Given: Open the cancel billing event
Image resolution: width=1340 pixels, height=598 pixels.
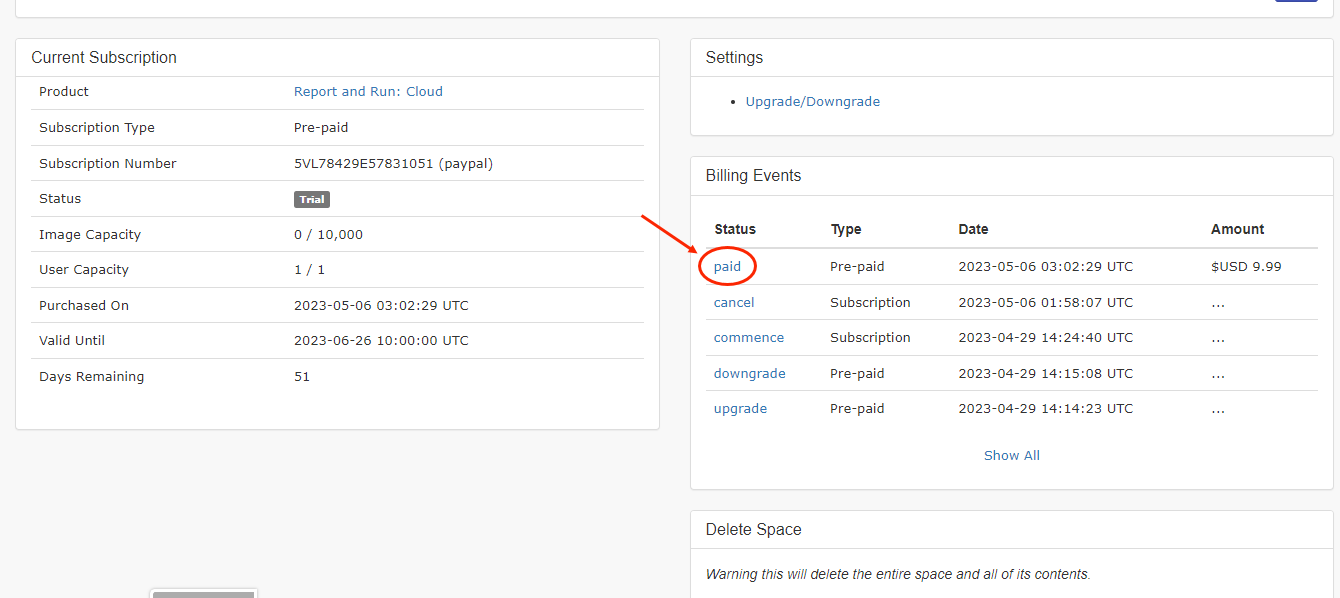Looking at the screenshot, I should (x=733, y=302).
